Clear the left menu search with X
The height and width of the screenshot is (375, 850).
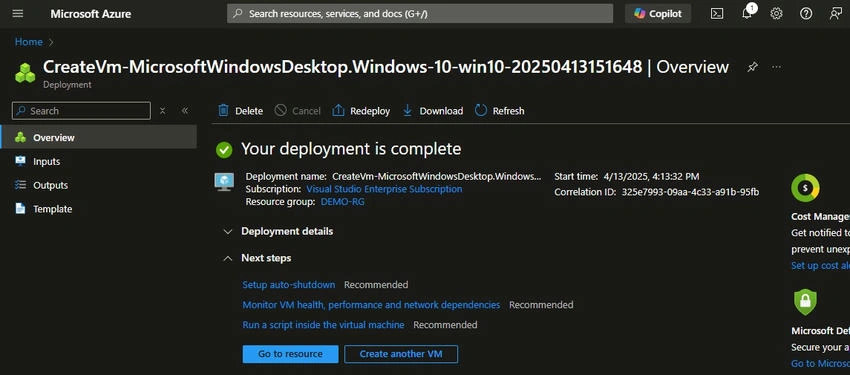(163, 111)
